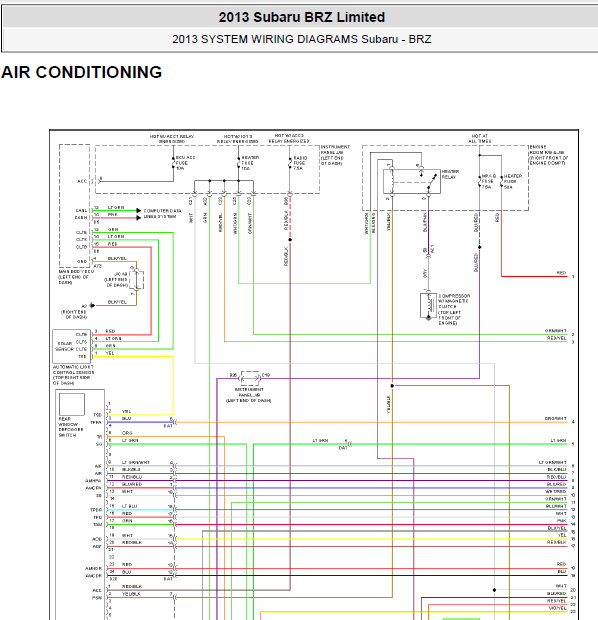Click the compressor magnetic clutch coil symbol
Image resolution: width=598 pixels, height=620 pixels.
tap(428, 305)
